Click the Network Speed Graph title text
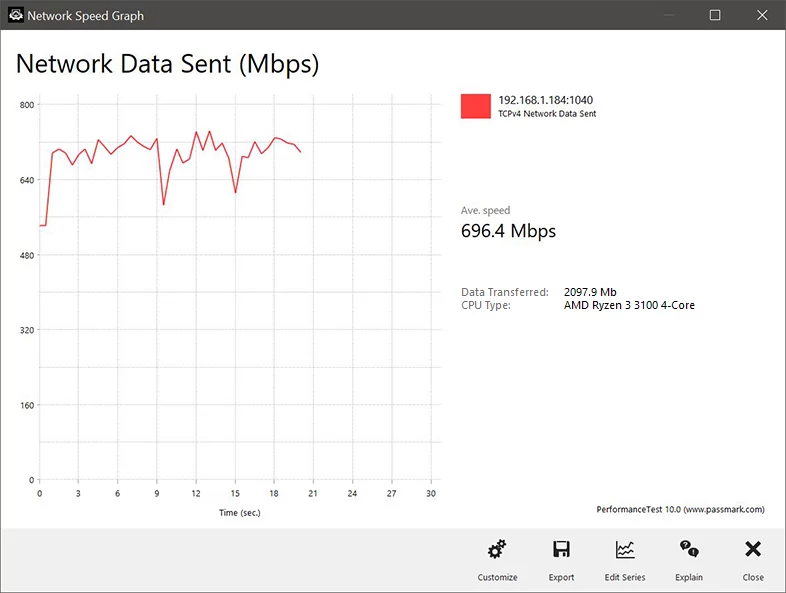This screenshot has width=786, height=593. pyautogui.click(x=85, y=16)
